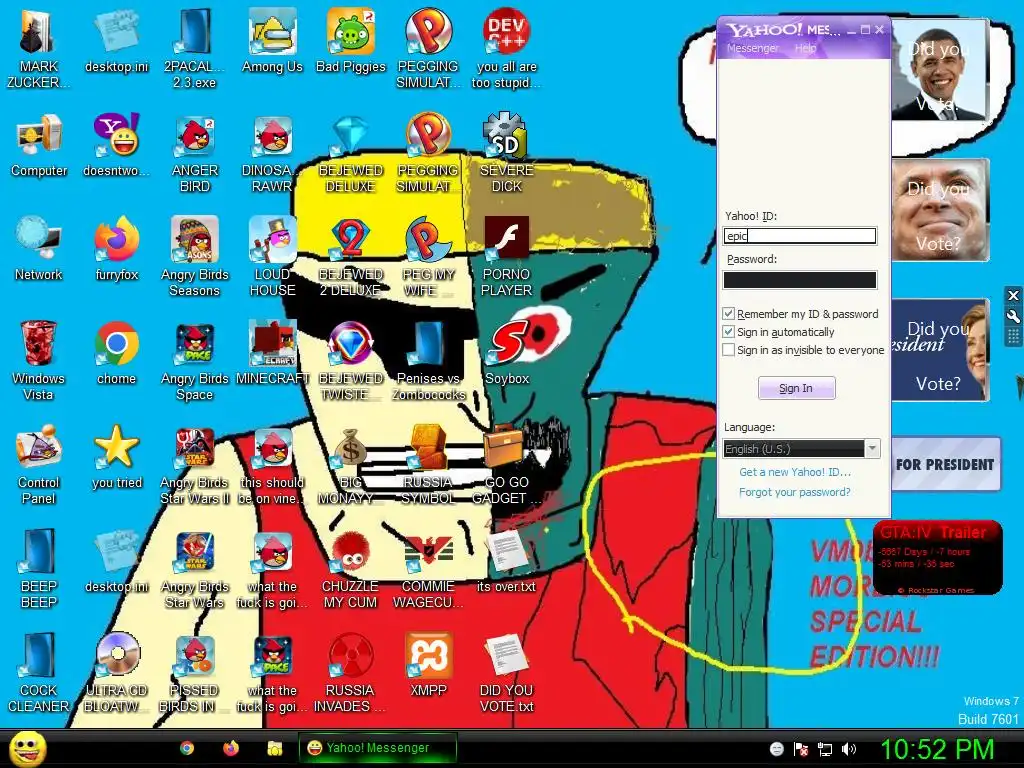Enable Sign in as invisible to everyone
1024x768 pixels.
(x=729, y=350)
